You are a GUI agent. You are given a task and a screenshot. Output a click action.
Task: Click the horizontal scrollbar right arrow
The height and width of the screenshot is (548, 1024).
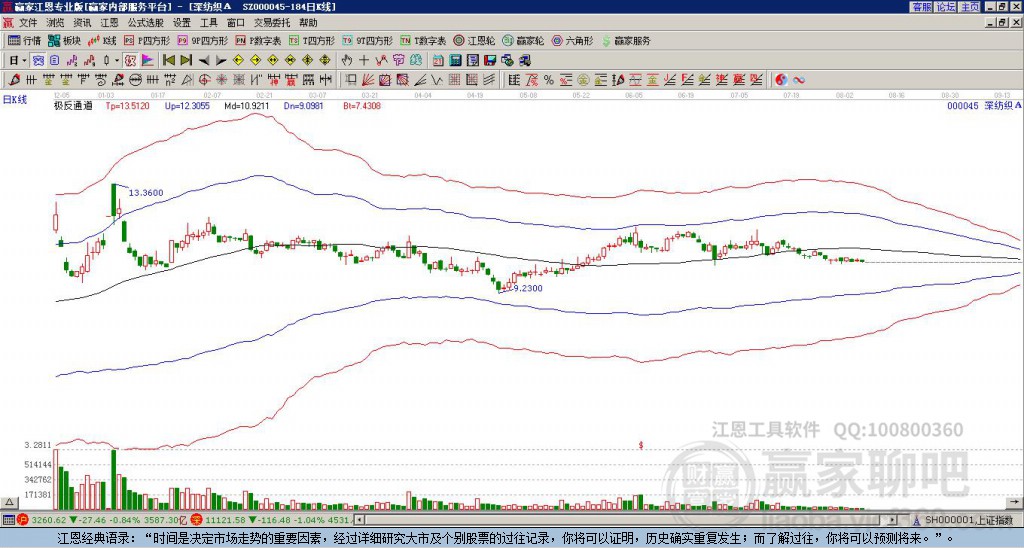[x=893, y=520]
